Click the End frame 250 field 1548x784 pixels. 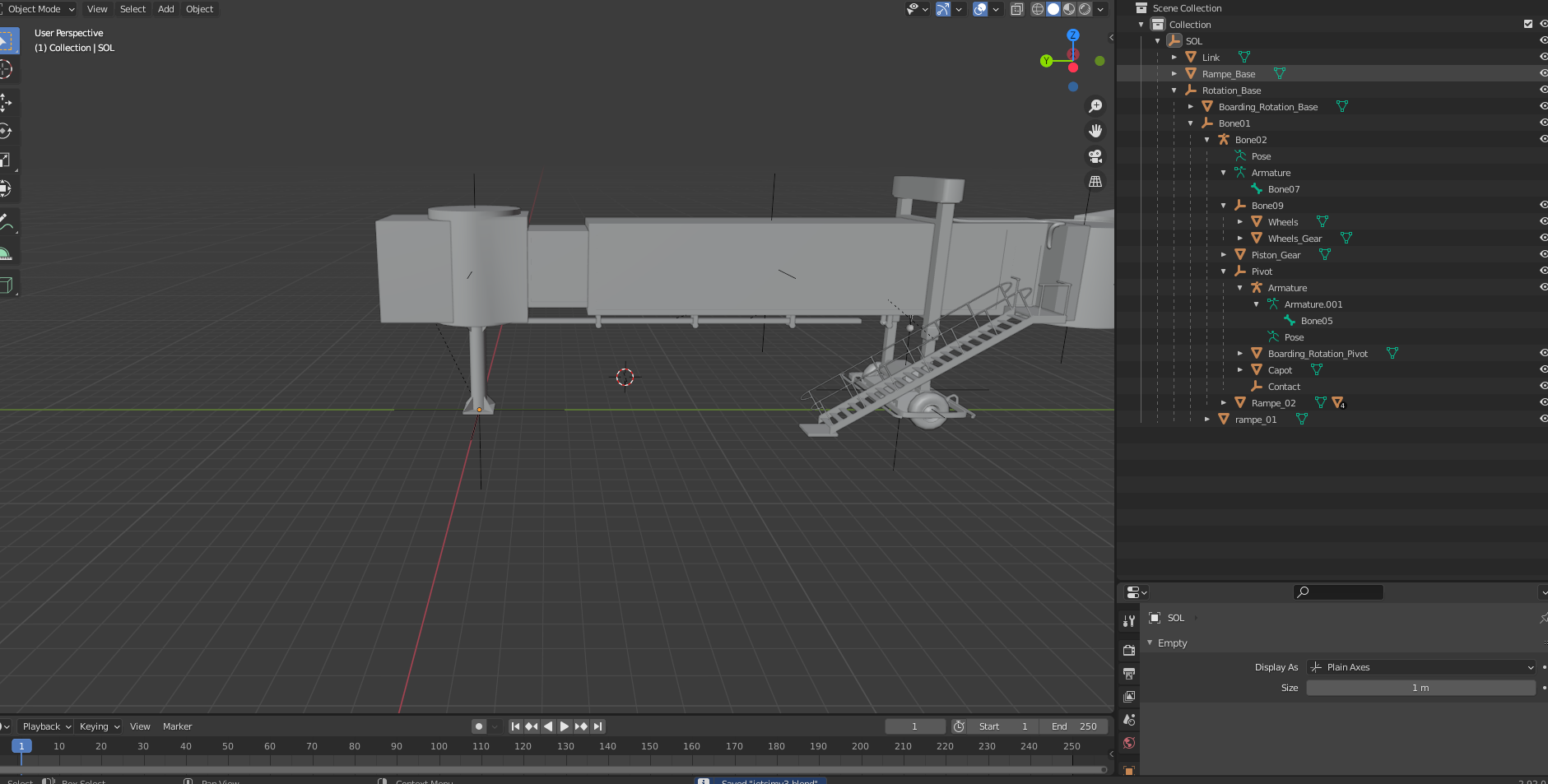click(1073, 726)
